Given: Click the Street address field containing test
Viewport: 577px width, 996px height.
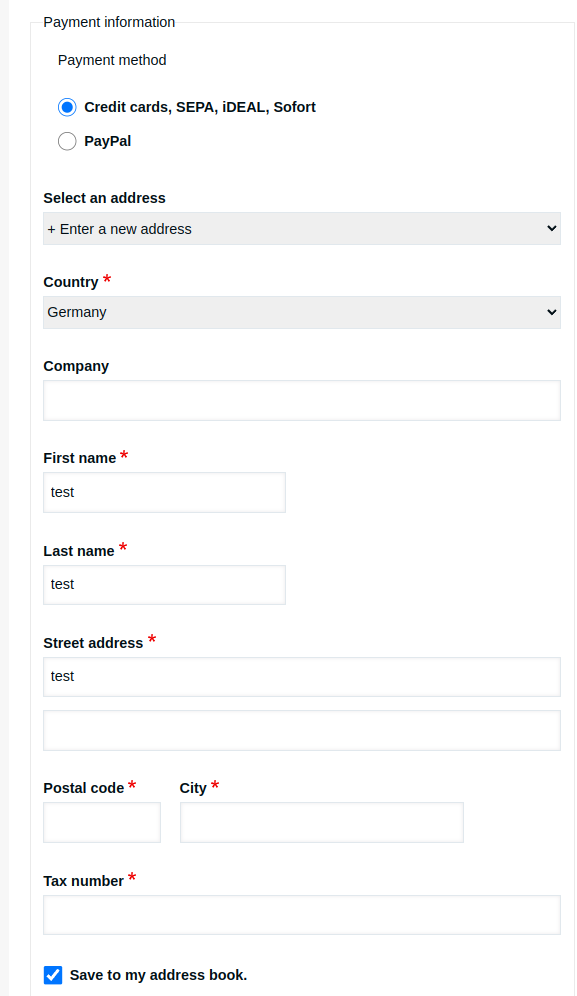Looking at the screenshot, I should 300,677.
